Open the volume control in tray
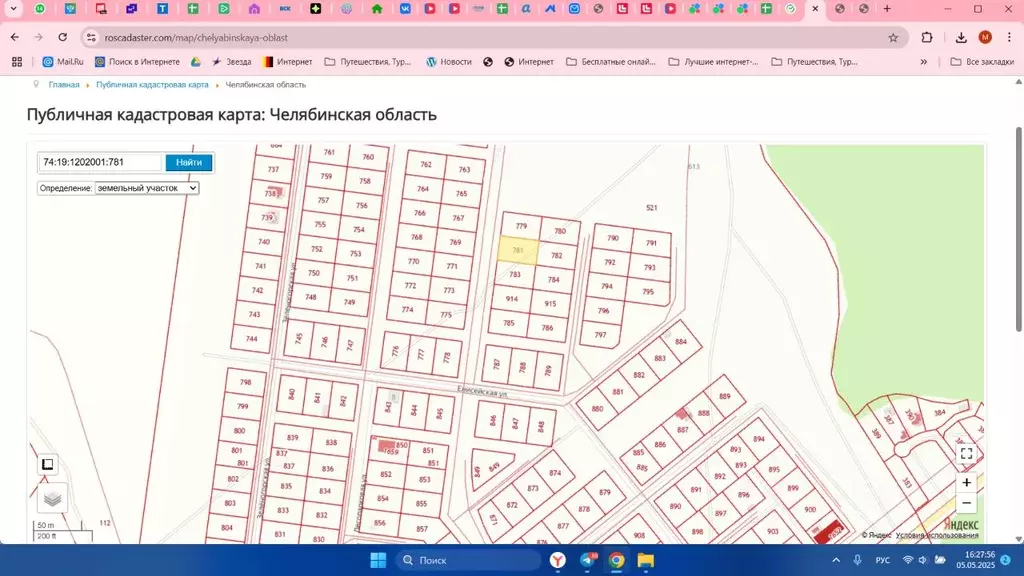 (x=923, y=560)
